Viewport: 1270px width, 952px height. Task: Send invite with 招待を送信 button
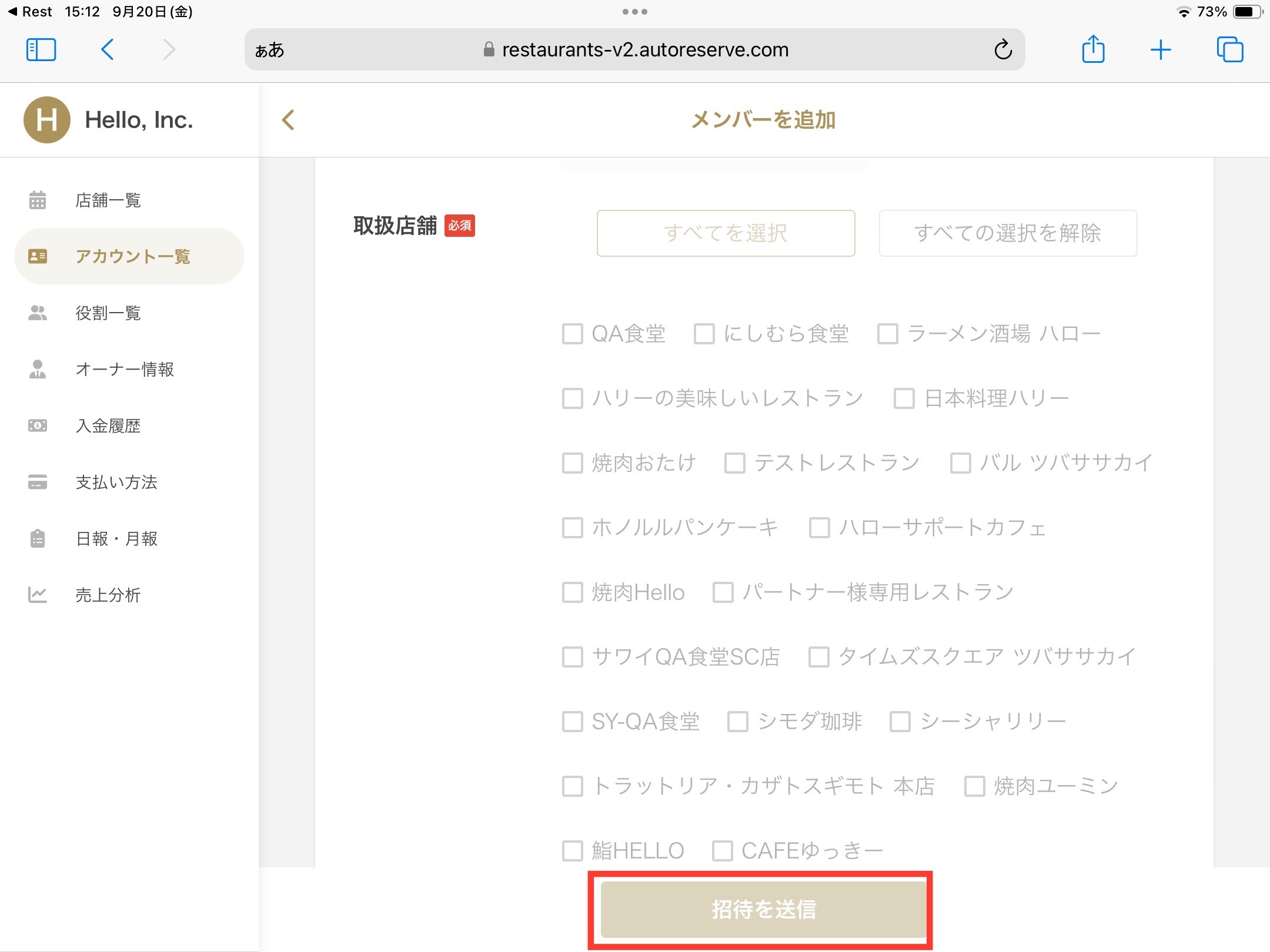[x=763, y=909]
